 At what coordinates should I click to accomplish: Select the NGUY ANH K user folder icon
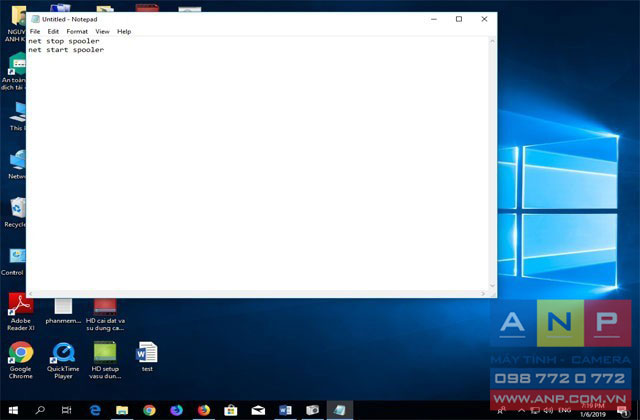16,24
